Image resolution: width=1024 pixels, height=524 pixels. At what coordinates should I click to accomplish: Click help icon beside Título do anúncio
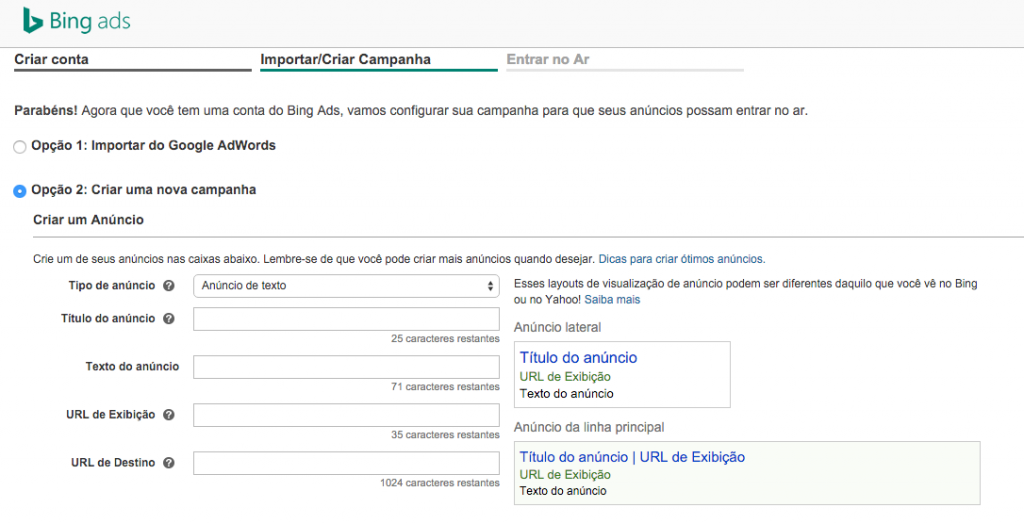169,319
